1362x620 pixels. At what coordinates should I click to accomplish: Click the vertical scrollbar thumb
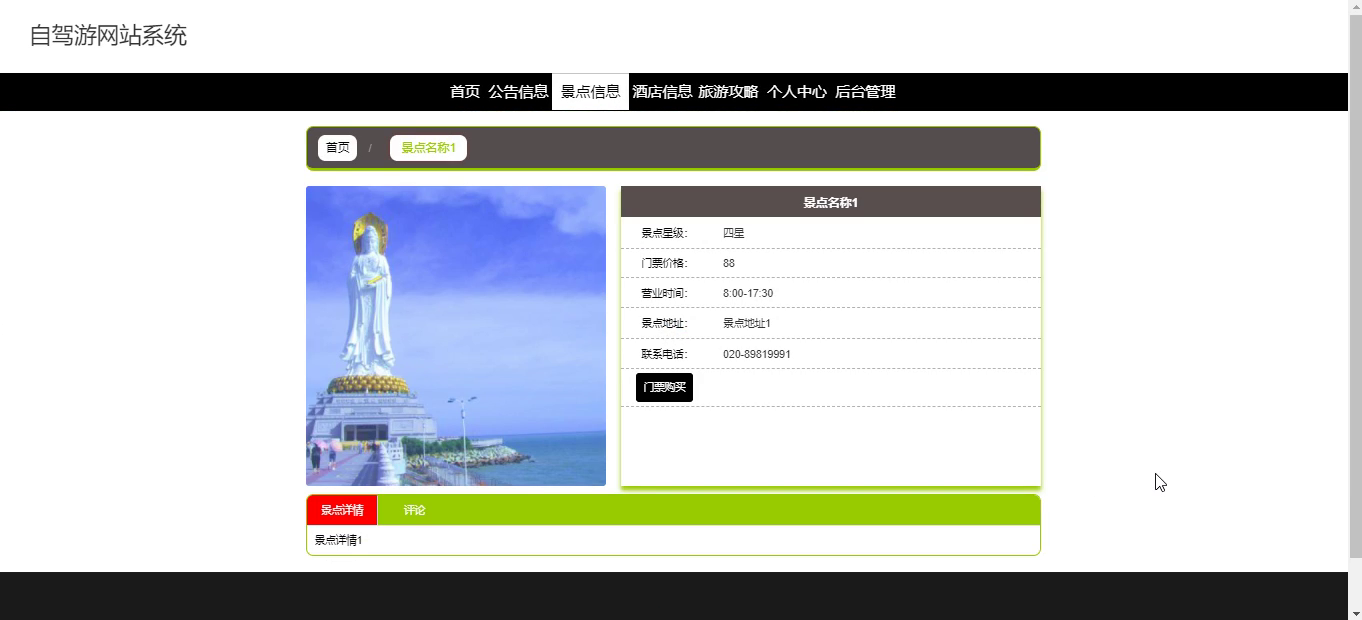tap(1355, 285)
